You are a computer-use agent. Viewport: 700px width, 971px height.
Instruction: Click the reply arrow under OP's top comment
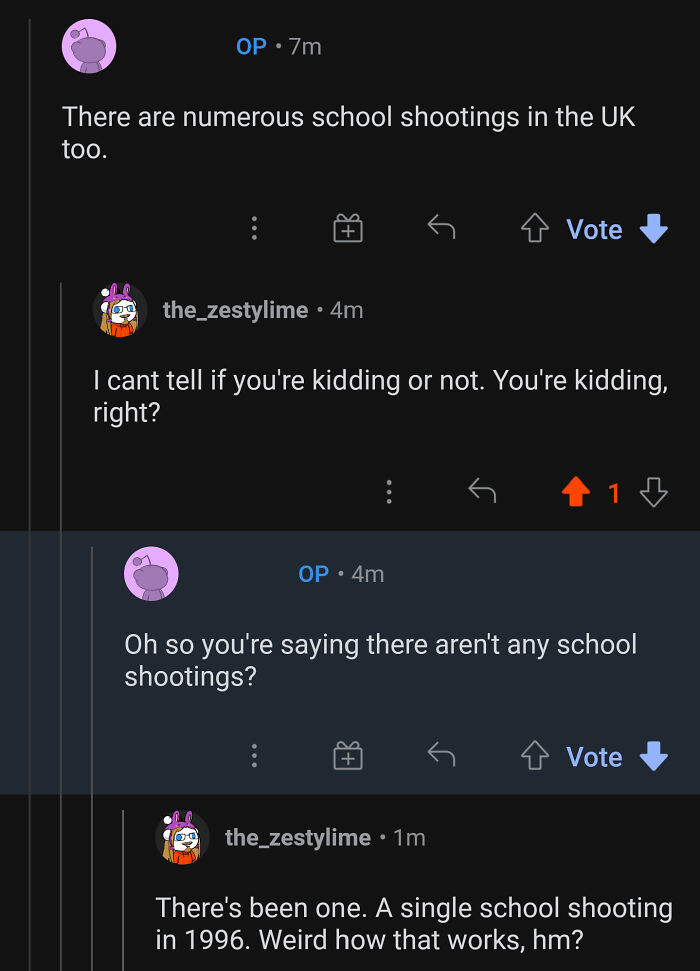(441, 228)
